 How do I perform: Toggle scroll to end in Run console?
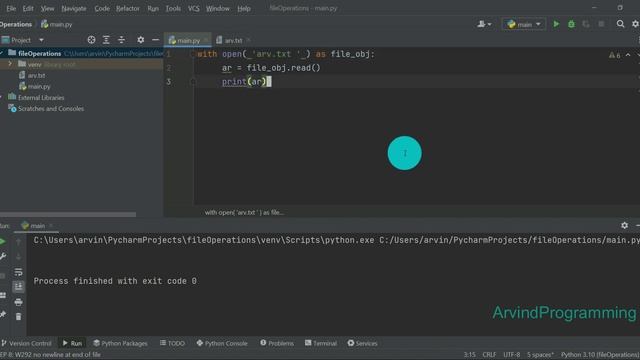[x=18, y=287]
